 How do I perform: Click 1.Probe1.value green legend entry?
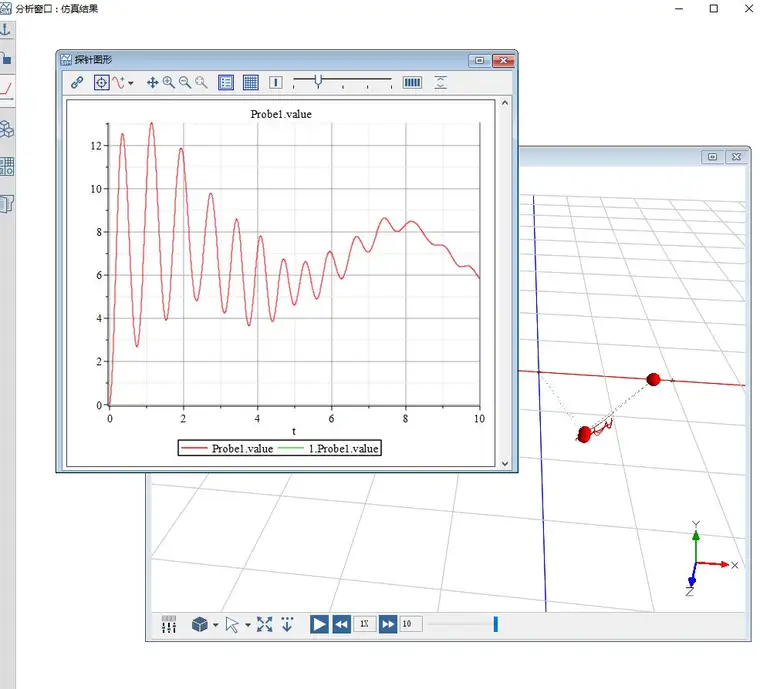(328, 449)
